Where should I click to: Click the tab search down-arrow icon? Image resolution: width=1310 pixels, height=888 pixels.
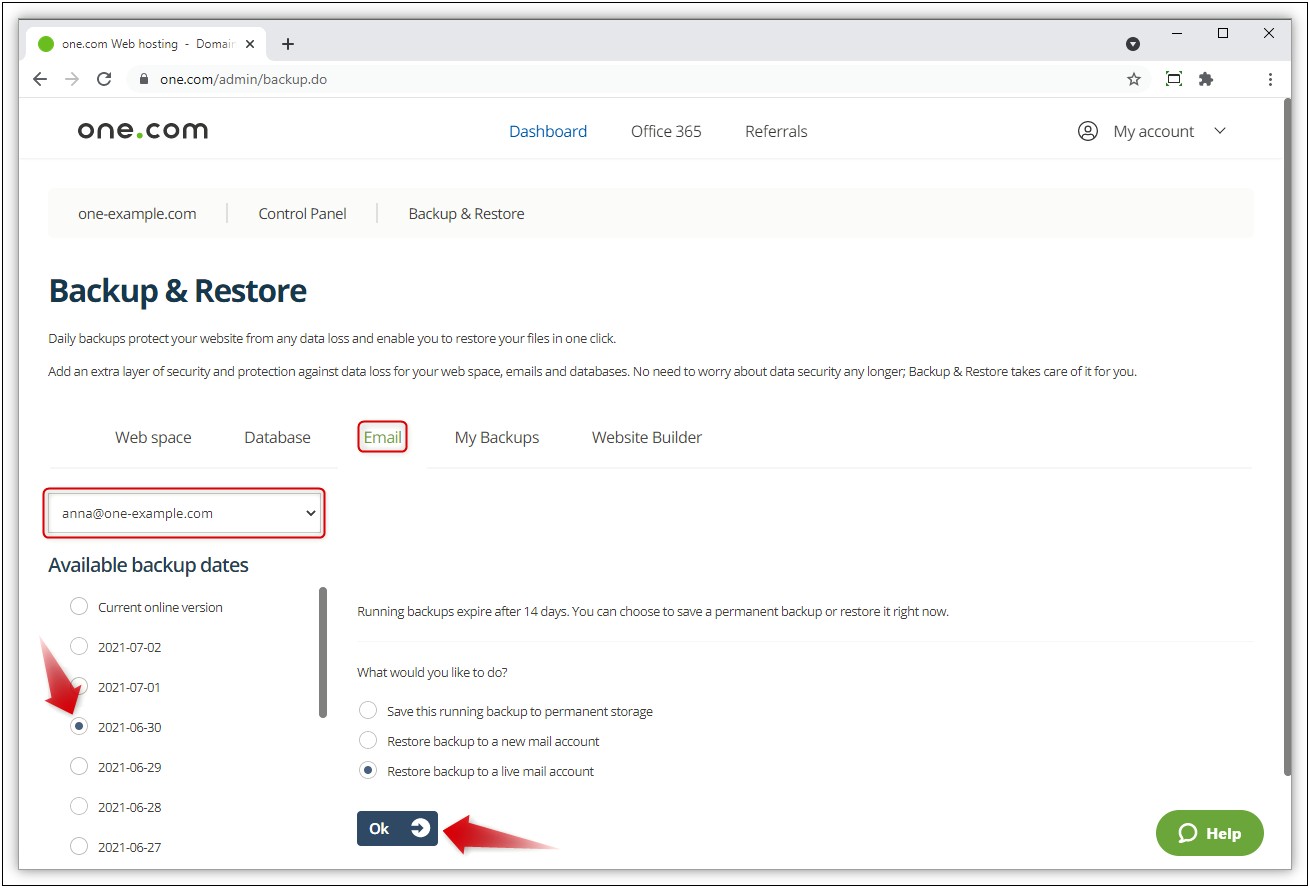click(1133, 44)
